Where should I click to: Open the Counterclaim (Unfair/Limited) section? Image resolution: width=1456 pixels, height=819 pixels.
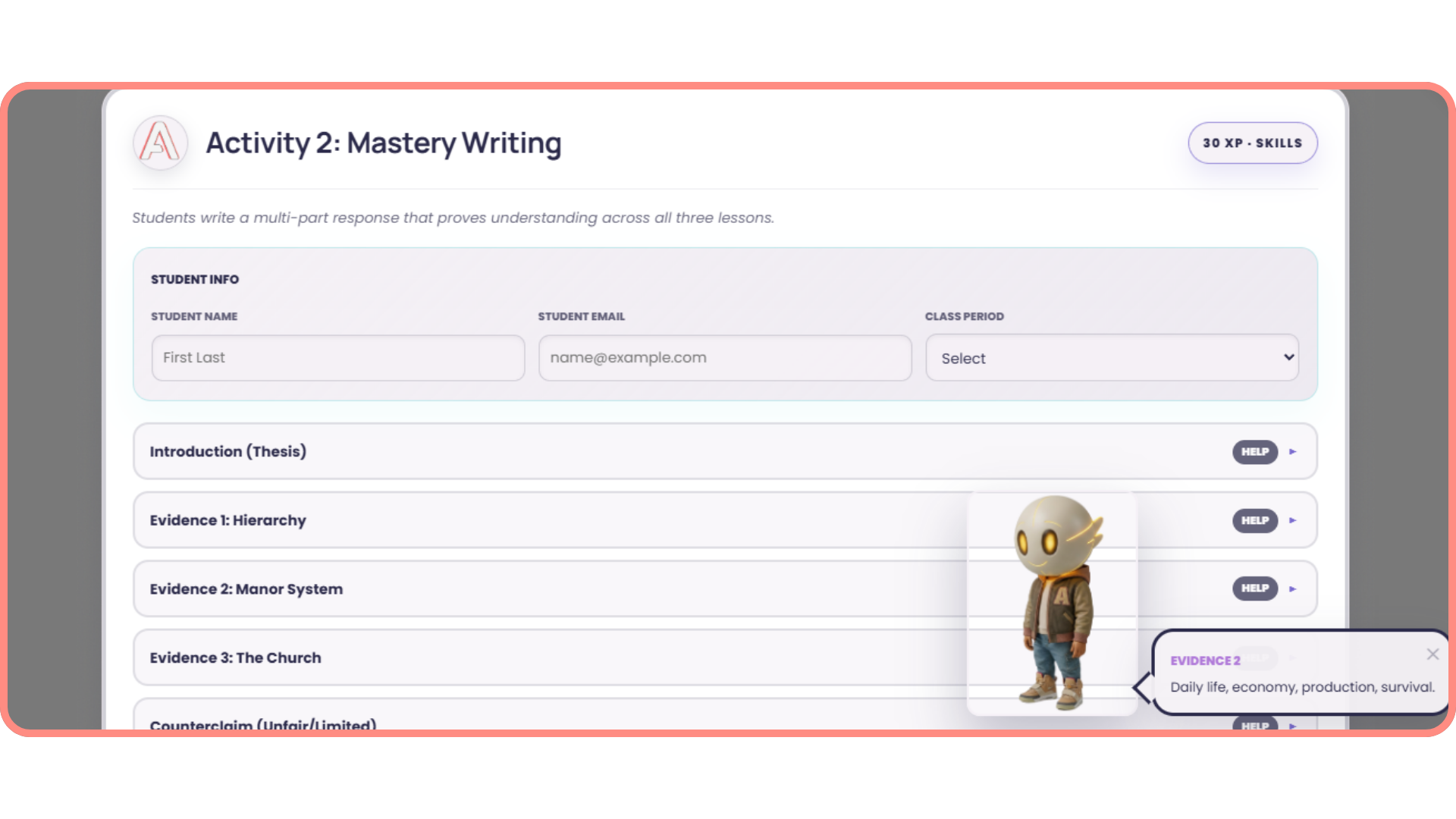(262, 724)
